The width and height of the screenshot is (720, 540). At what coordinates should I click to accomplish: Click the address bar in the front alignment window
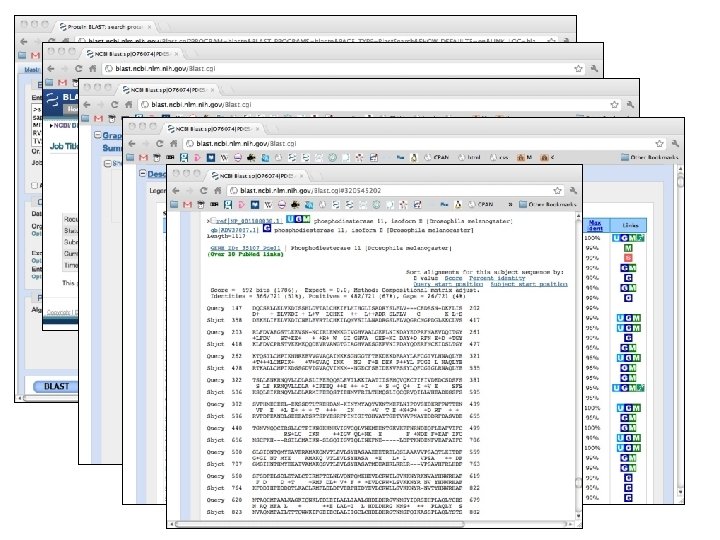pos(396,191)
